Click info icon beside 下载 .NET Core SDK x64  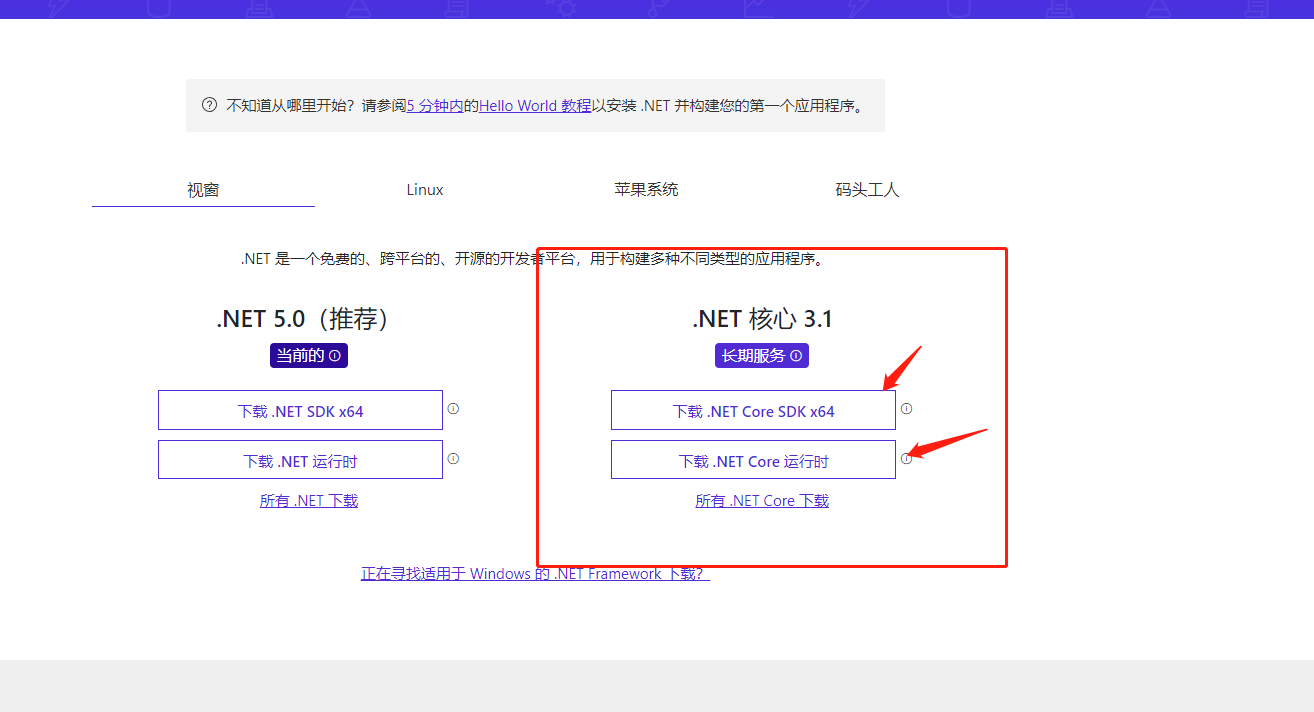pyautogui.click(x=906, y=408)
